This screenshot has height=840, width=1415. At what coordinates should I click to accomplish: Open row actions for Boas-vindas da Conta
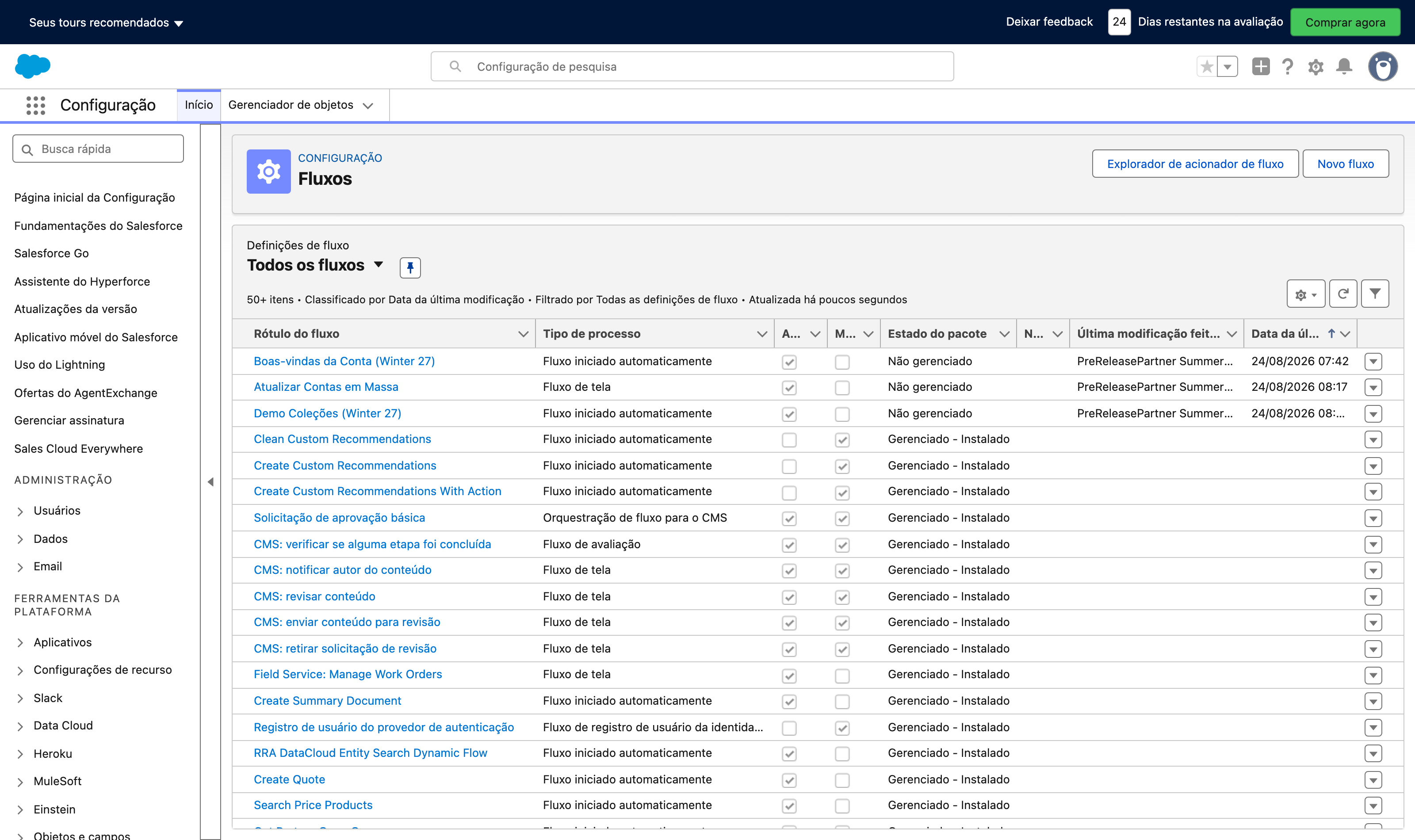pyautogui.click(x=1373, y=362)
